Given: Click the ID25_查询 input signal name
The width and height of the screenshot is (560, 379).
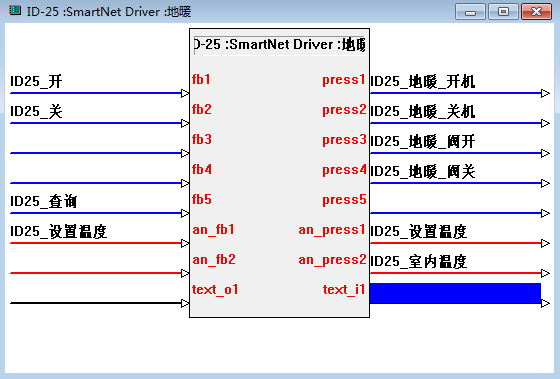Looking at the screenshot, I should click(x=44, y=201).
